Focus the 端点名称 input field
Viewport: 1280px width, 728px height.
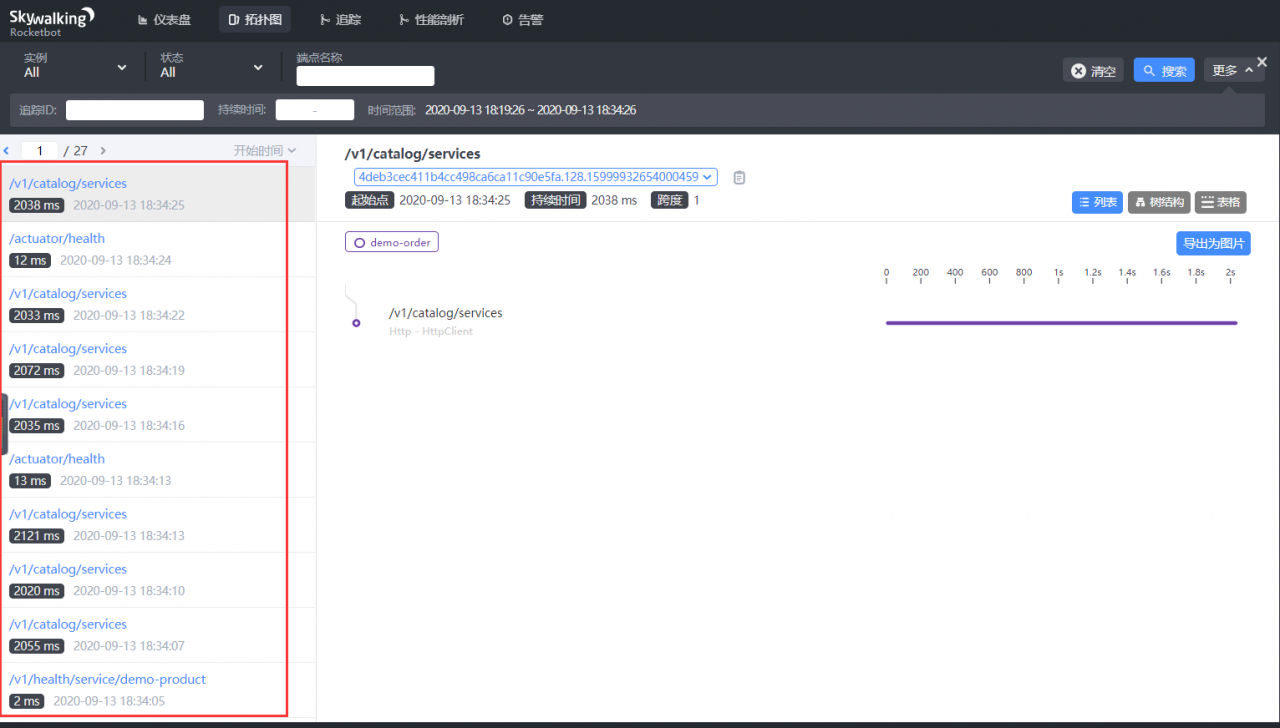[x=365, y=76]
